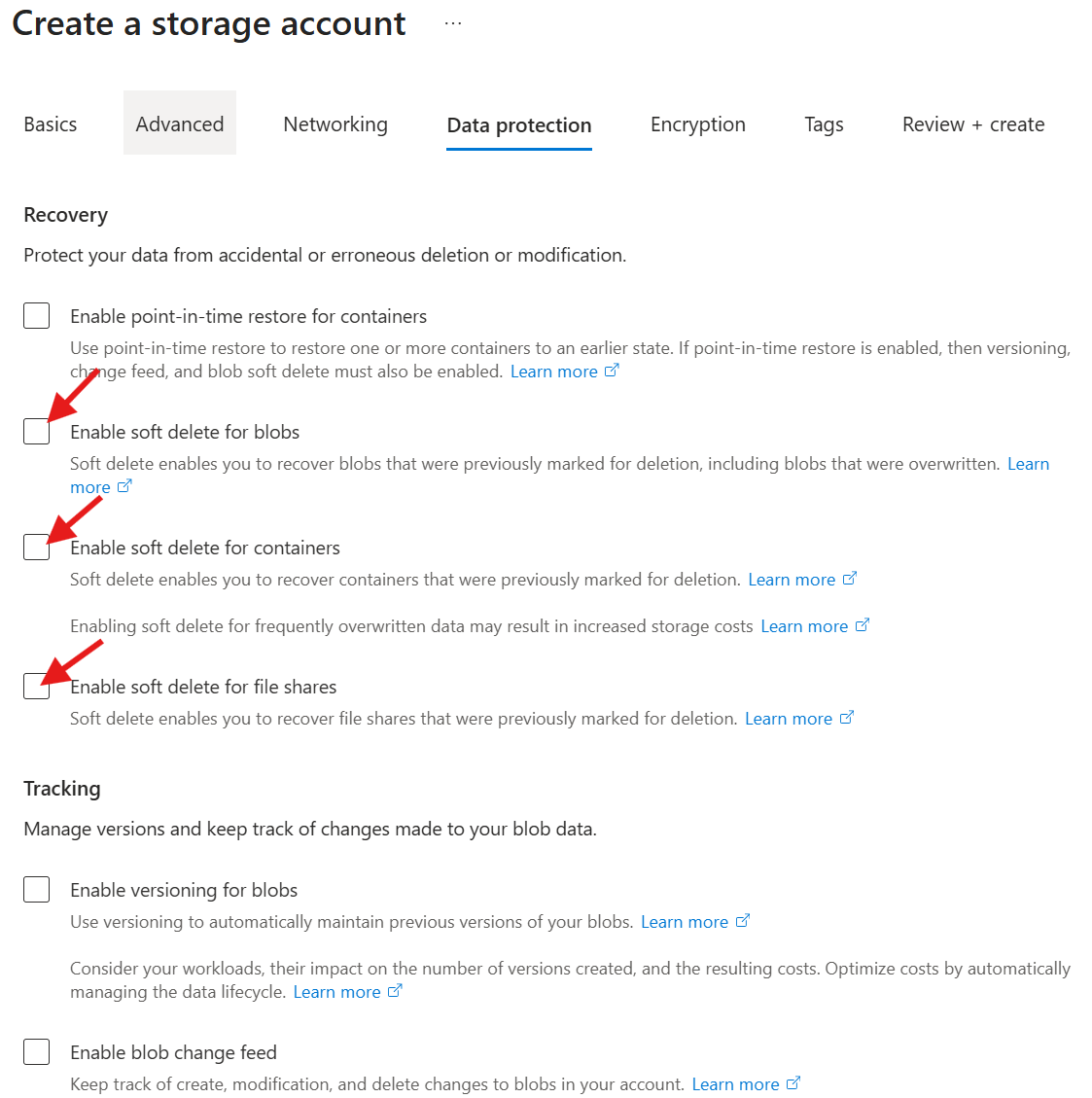The image size is (1092, 1098).
Task: Turn on versioning for blobs checkbox
Action: pos(37,890)
